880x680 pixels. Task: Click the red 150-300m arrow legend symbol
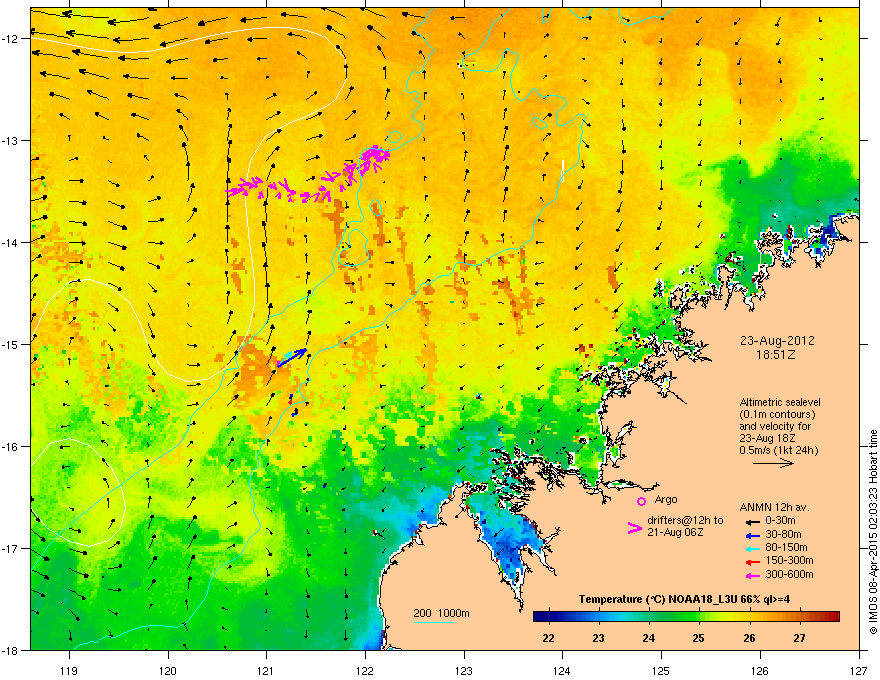[x=752, y=561]
